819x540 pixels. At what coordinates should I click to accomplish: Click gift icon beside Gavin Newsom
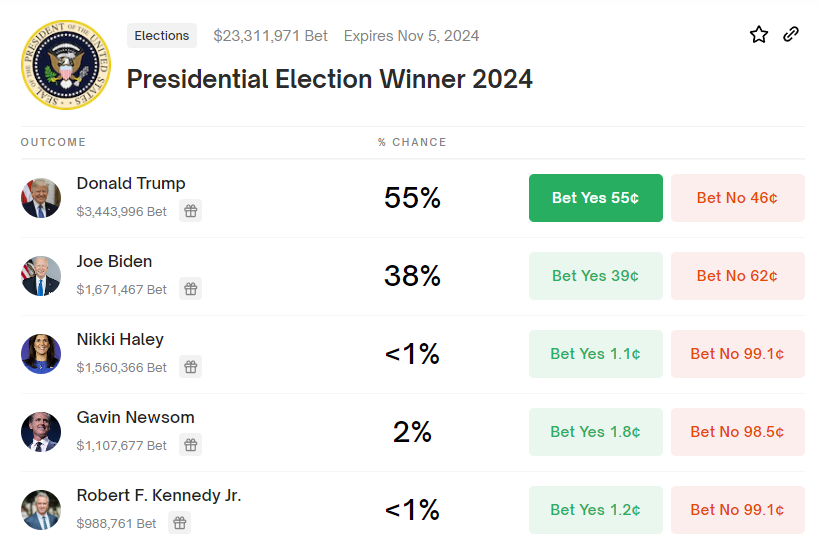(190, 445)
